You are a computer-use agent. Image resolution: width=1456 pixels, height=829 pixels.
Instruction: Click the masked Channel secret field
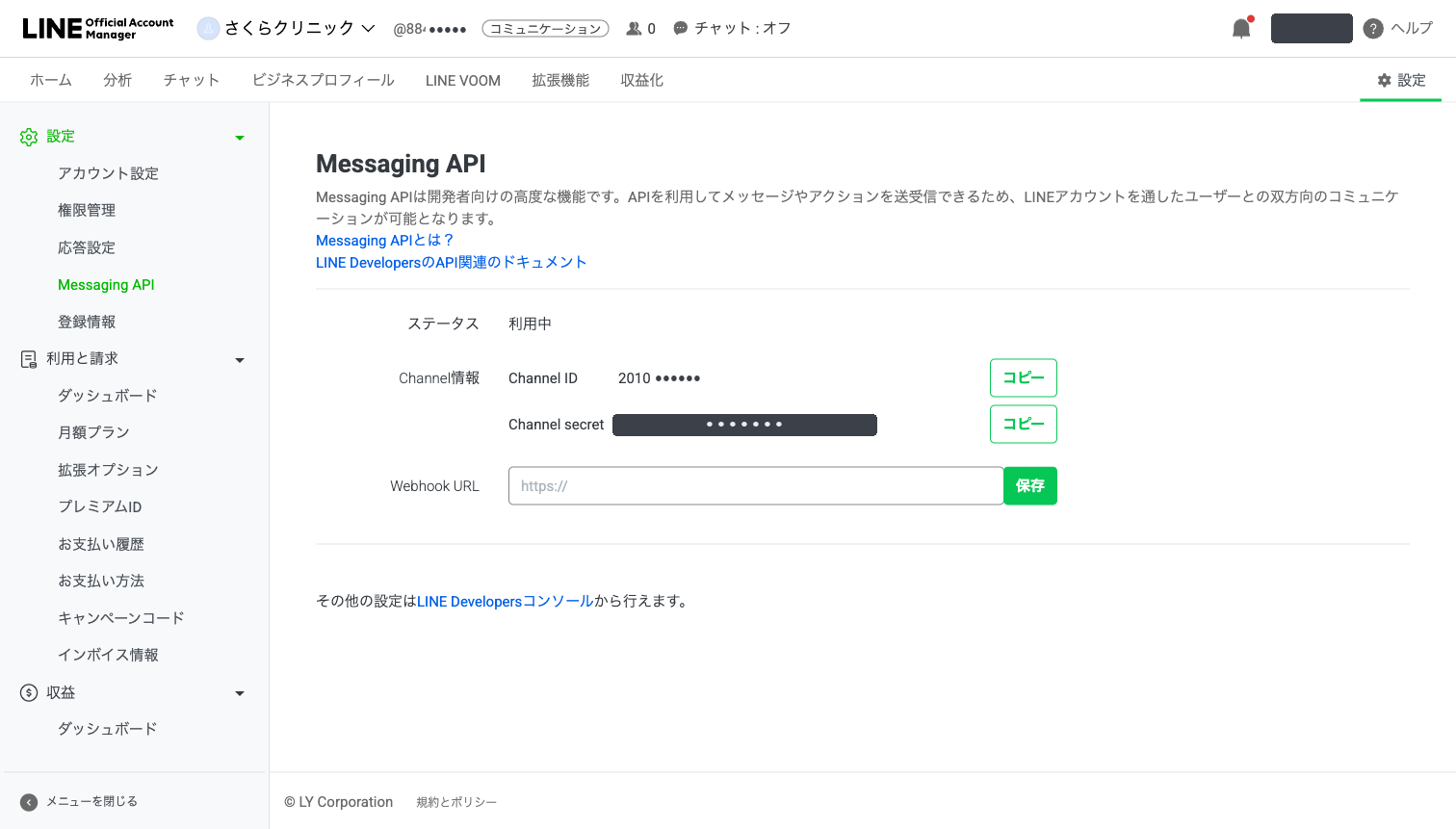[x=744, y=425]
